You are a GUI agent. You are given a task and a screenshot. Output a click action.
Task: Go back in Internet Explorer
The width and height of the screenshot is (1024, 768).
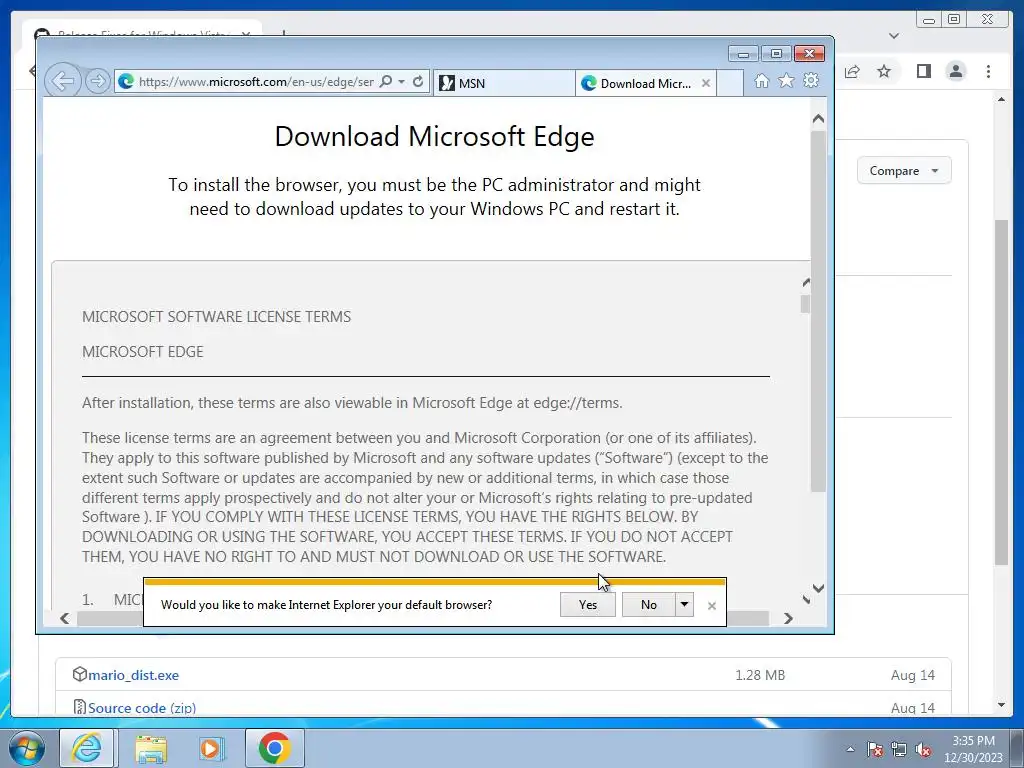[63, 81]
